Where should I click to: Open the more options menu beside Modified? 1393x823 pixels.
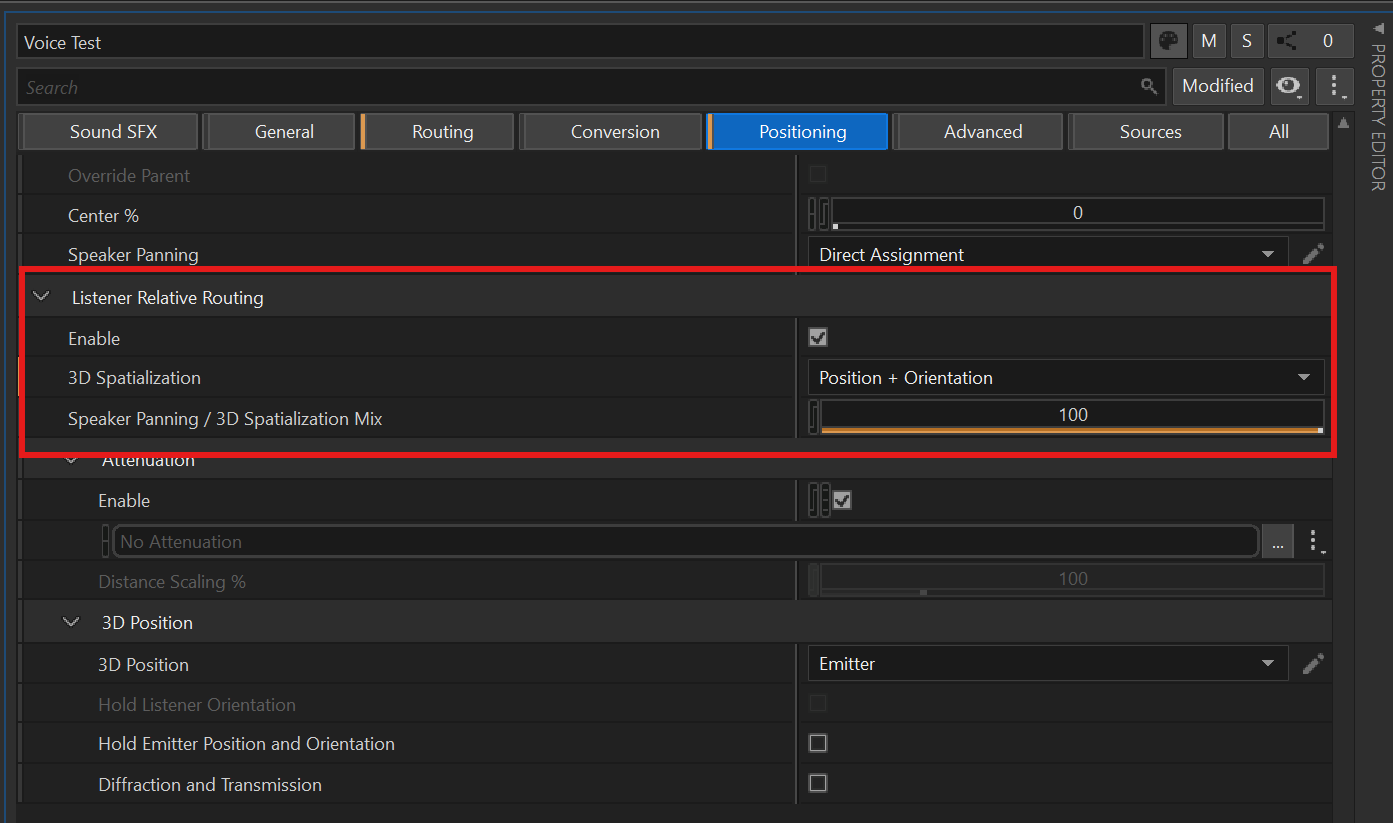[x=1334, y=86]
